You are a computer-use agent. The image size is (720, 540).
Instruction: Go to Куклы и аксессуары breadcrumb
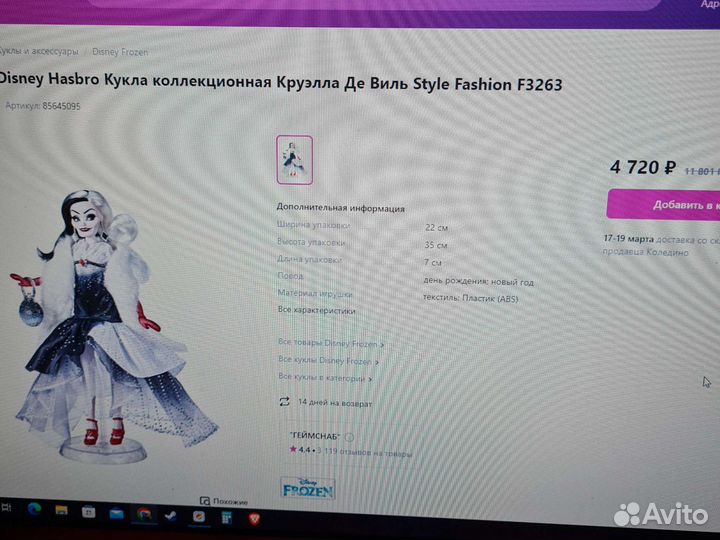coord(39,51)
